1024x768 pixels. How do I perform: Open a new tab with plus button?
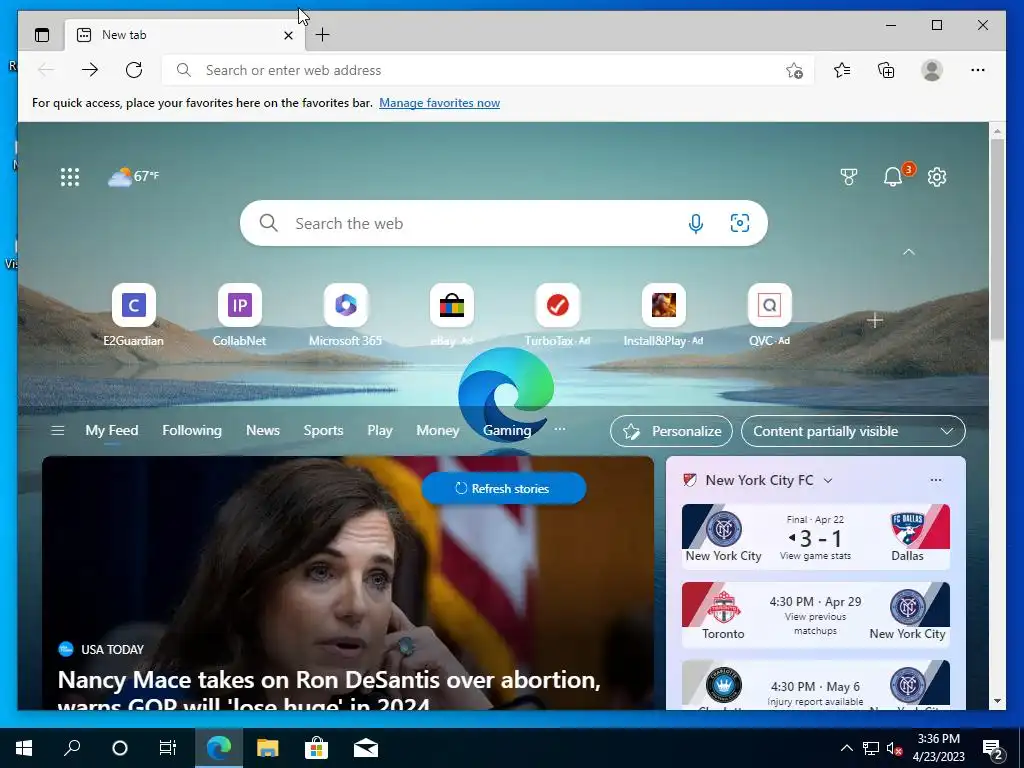323,35
